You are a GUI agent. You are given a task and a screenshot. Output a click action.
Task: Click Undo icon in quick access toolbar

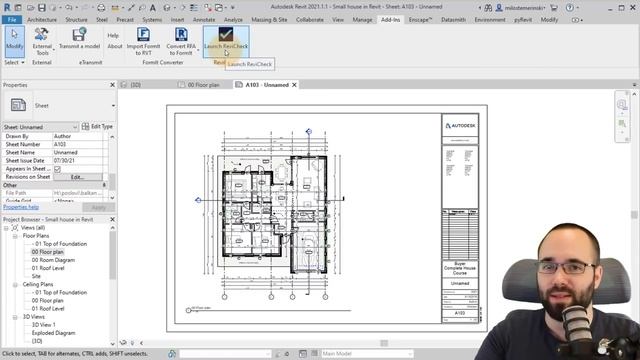pyautogui.click(x=69, y=7)
